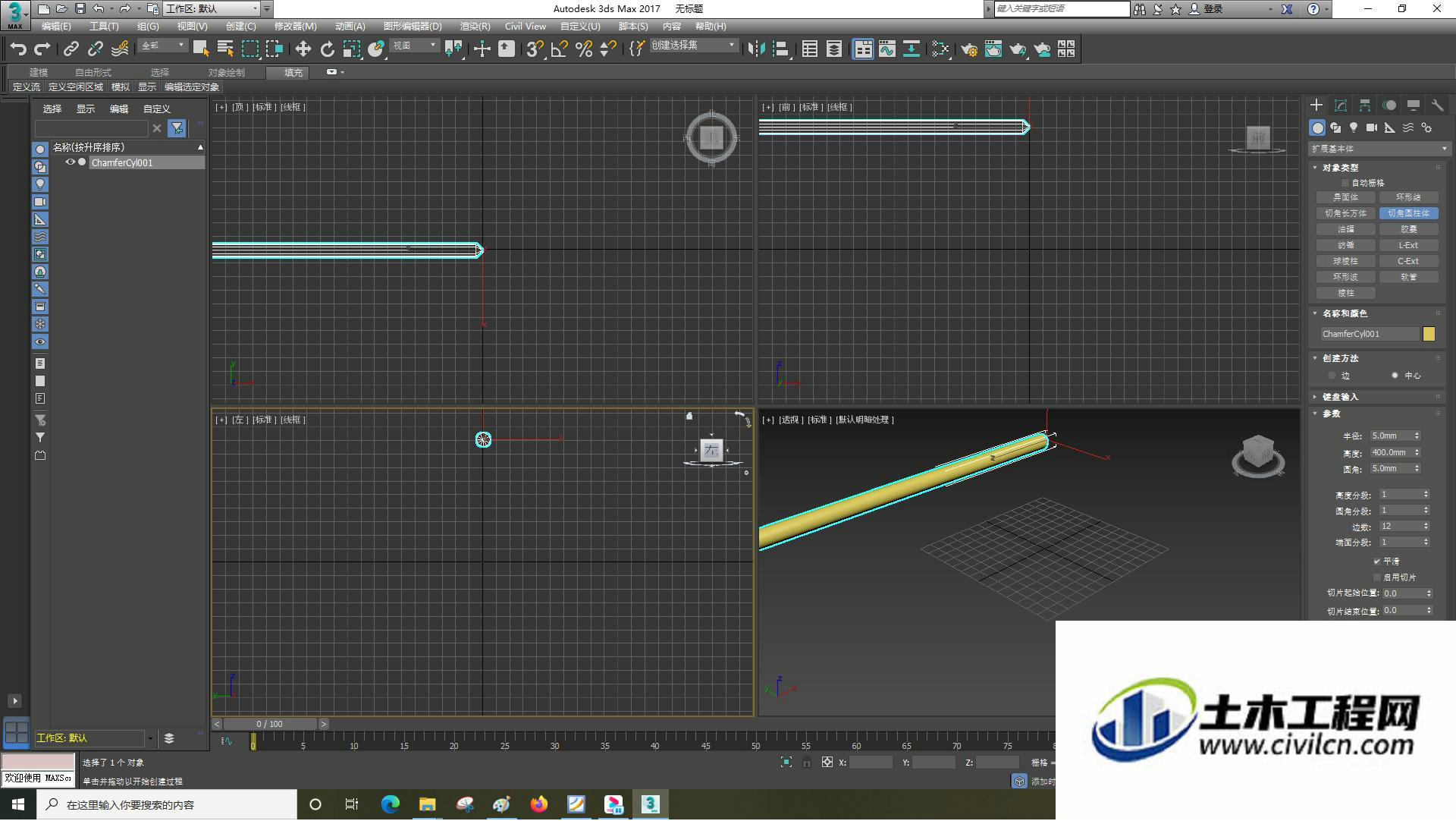Activate Bind to Space Warp tool

(x=120, y=49)
